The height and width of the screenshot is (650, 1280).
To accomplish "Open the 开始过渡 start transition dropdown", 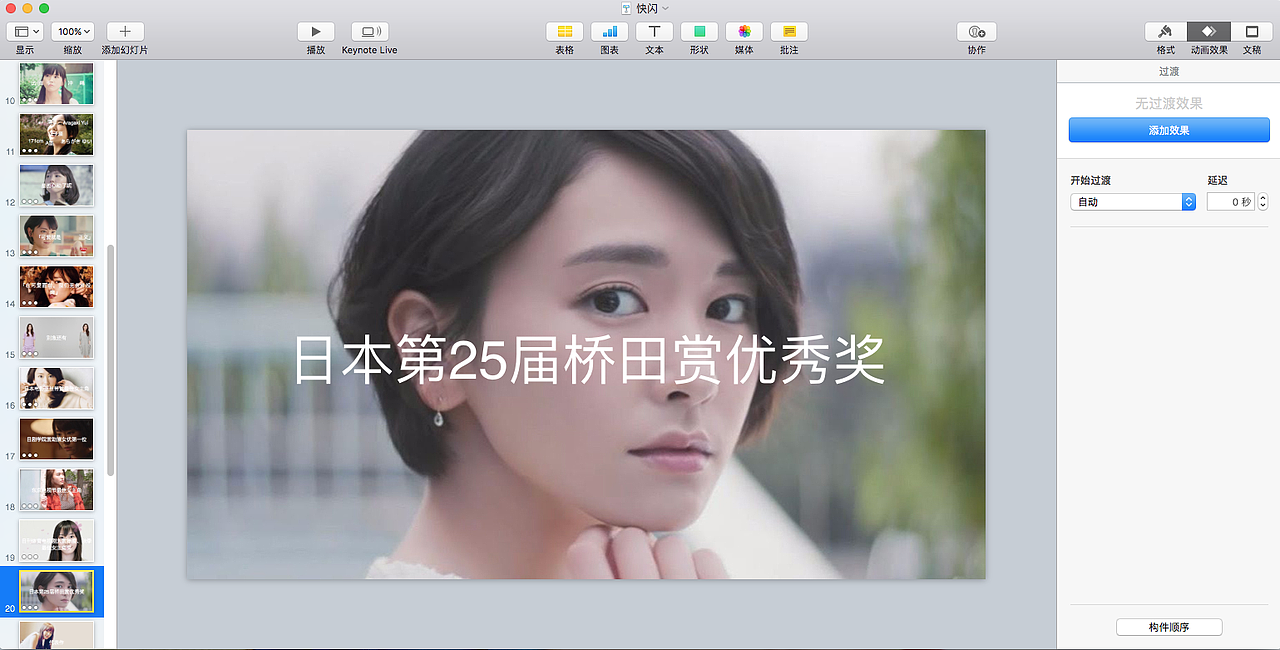I will click(x=1133, y=201).
